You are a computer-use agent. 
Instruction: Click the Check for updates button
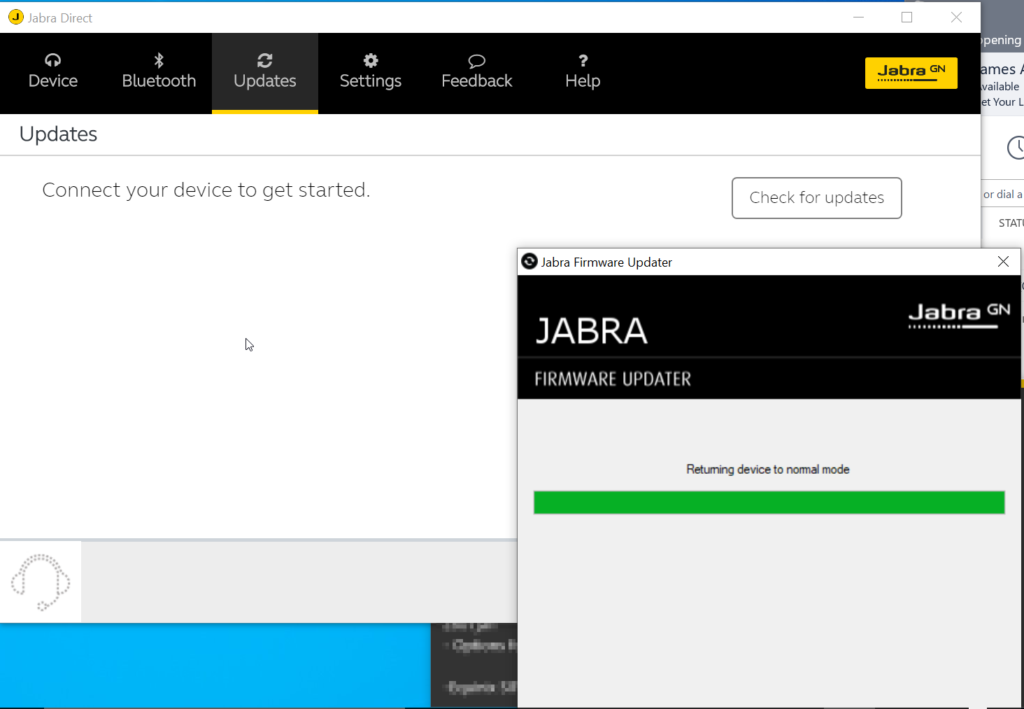point(816,198)
